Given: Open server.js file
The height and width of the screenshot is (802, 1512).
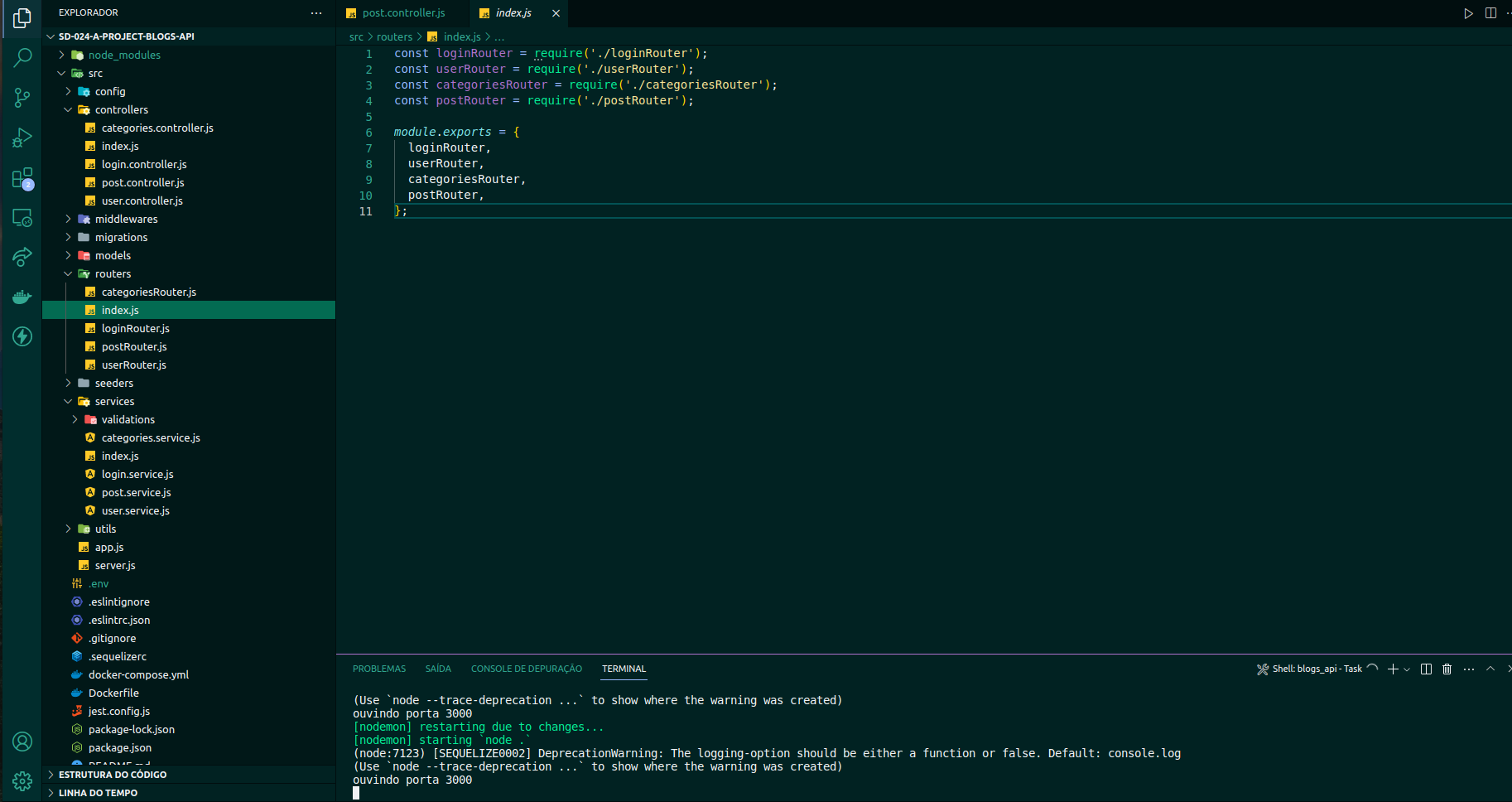Looking at the screenshot, I should click(189, 565).
